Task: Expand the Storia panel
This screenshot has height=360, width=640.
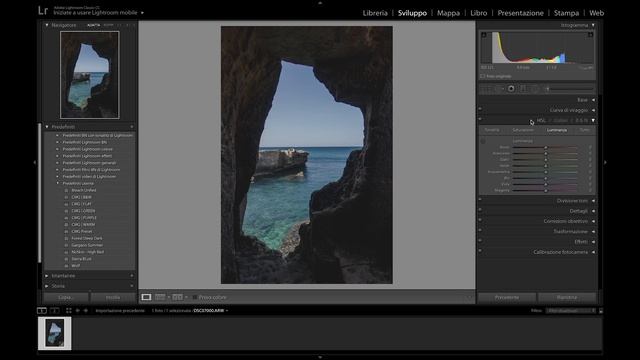Action: coord(47,286)
